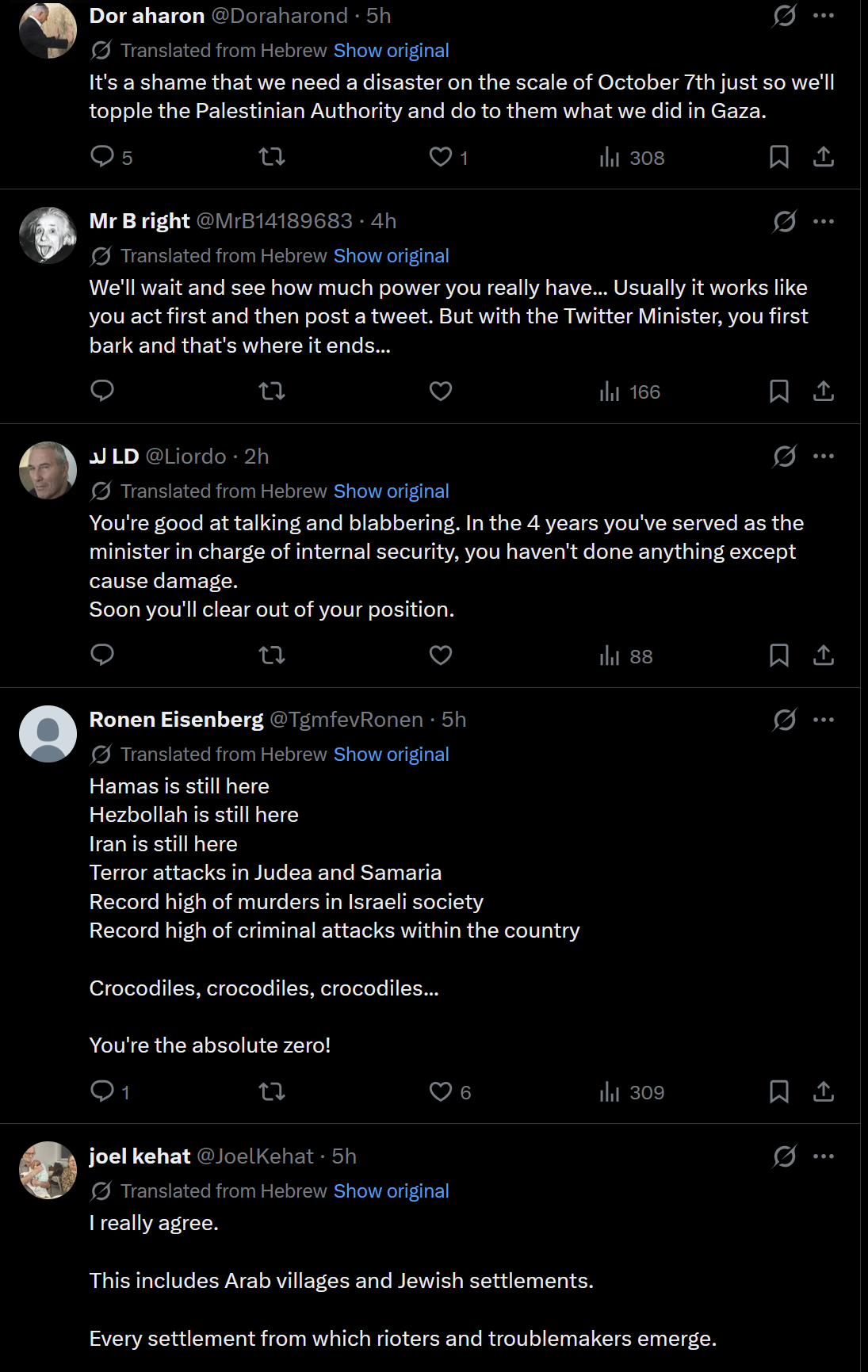Show original Hebrew of Mr B right's tweet
The image size is (868, 1372).
tap(392, 256)
